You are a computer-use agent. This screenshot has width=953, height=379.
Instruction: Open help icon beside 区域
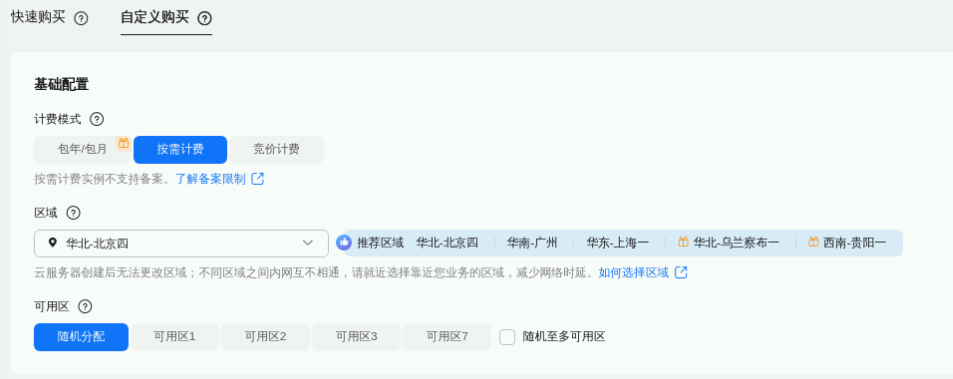coord(74,213)
